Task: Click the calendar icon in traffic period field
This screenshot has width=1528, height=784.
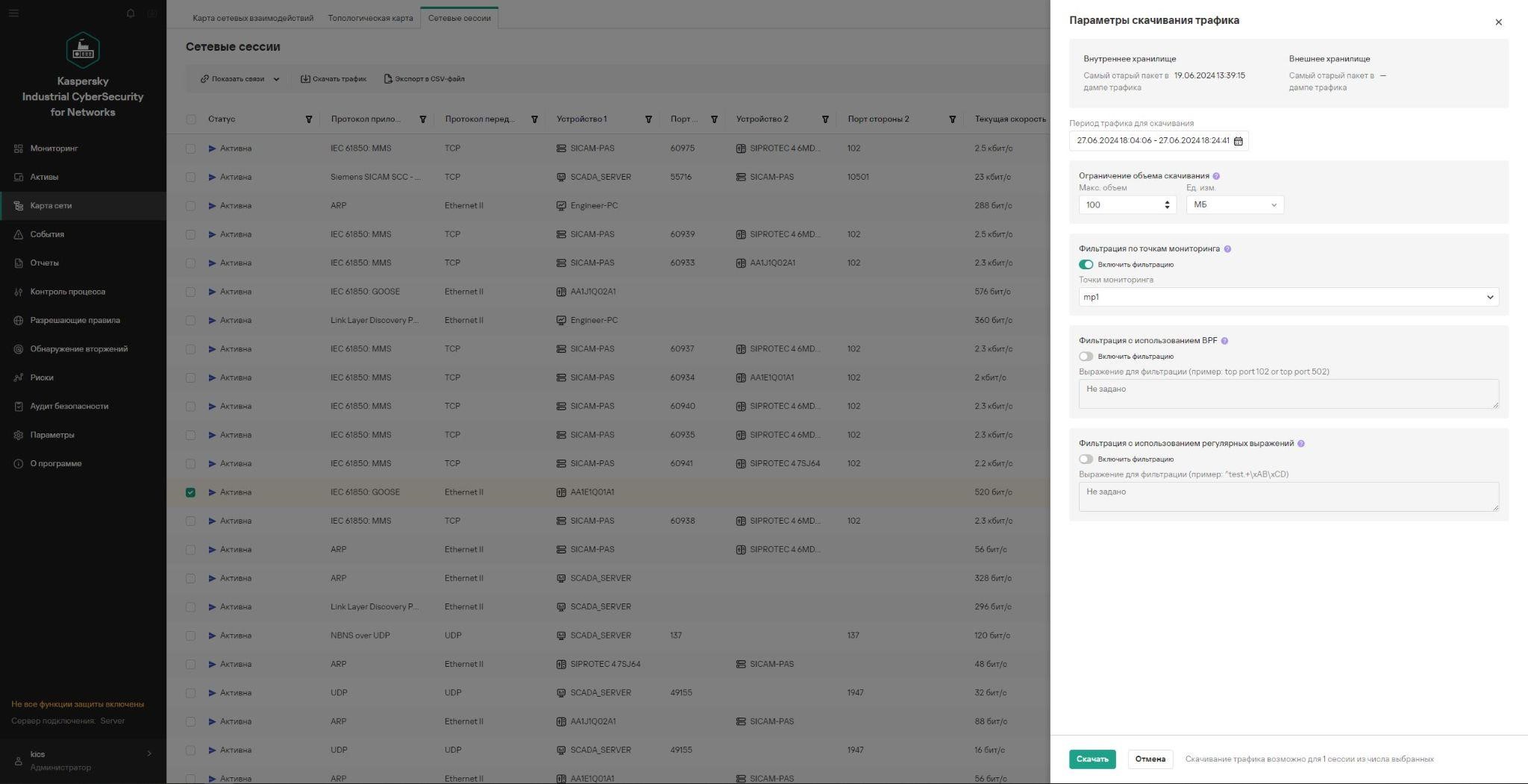Action: [x=1239, y=141]
